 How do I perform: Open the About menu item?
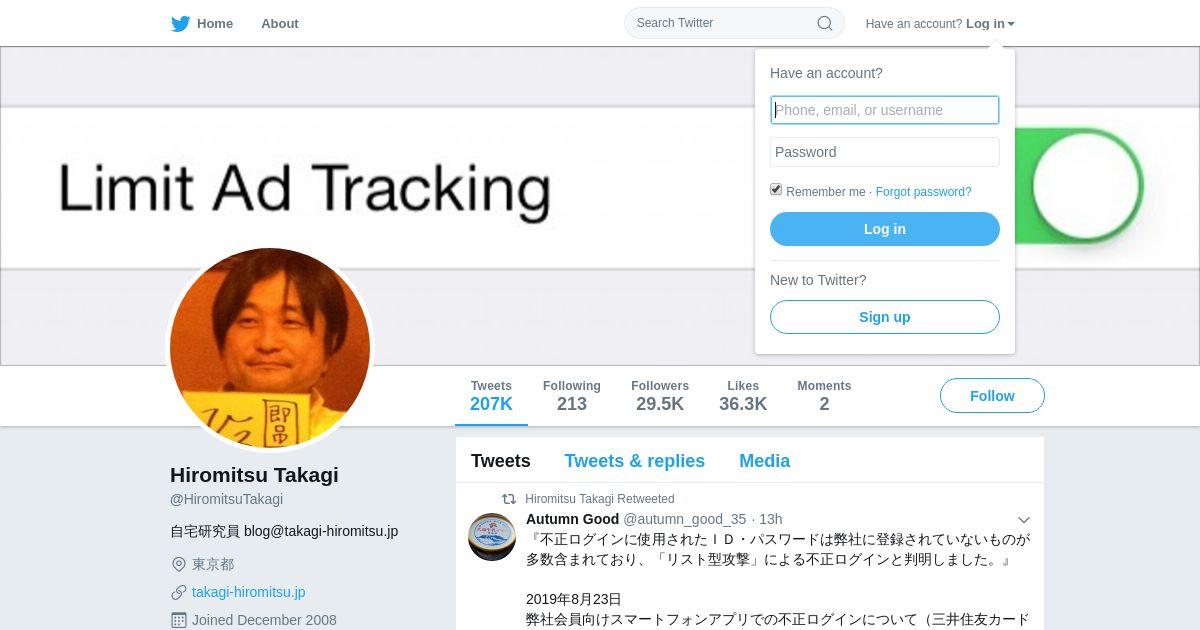pos(280,24)
